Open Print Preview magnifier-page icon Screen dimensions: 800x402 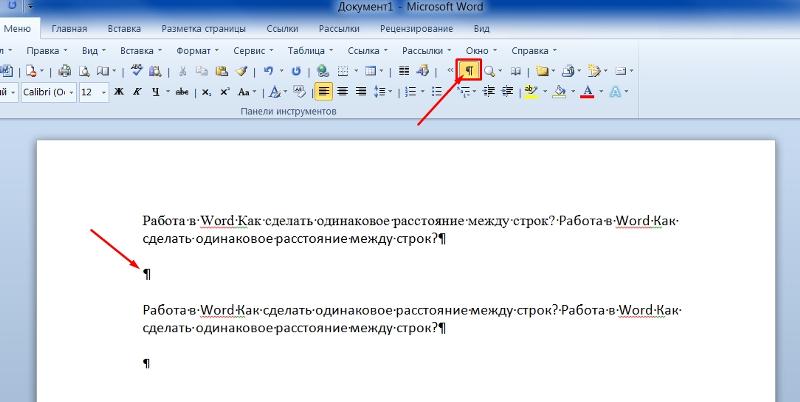[x=85, y=71]
